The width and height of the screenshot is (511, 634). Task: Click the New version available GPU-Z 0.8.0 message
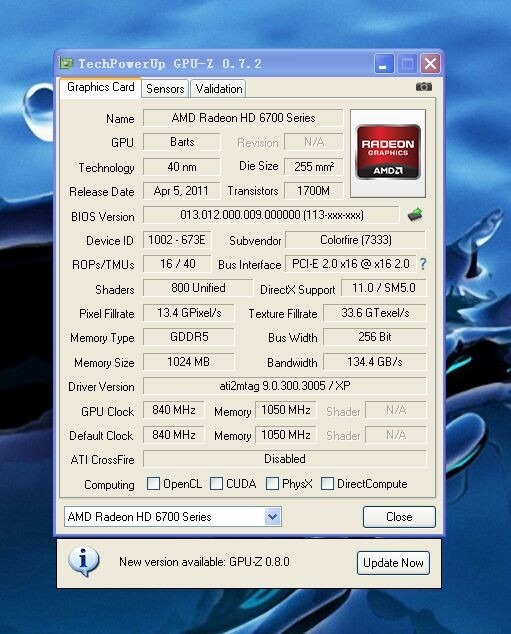point(204,562)
